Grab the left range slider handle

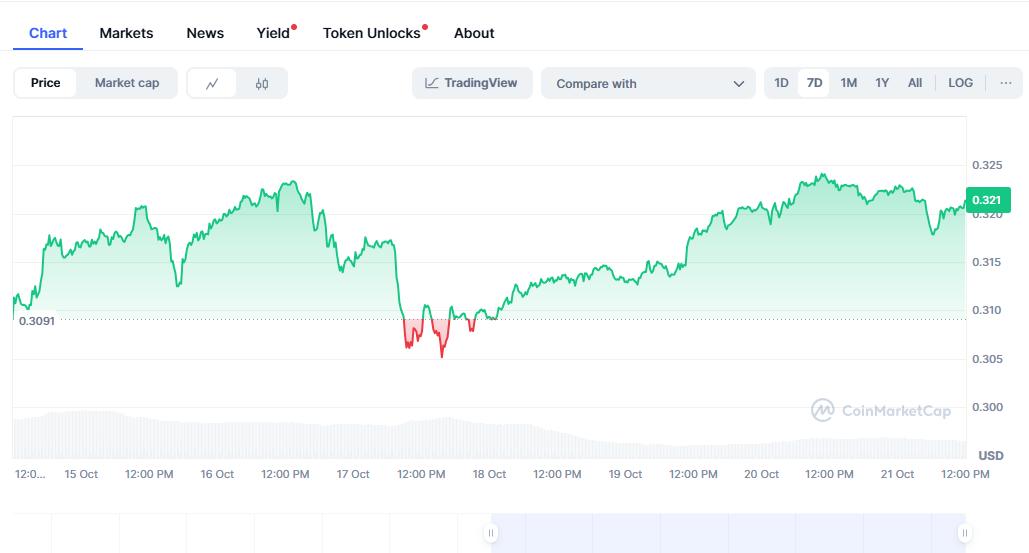coord(491,533)
